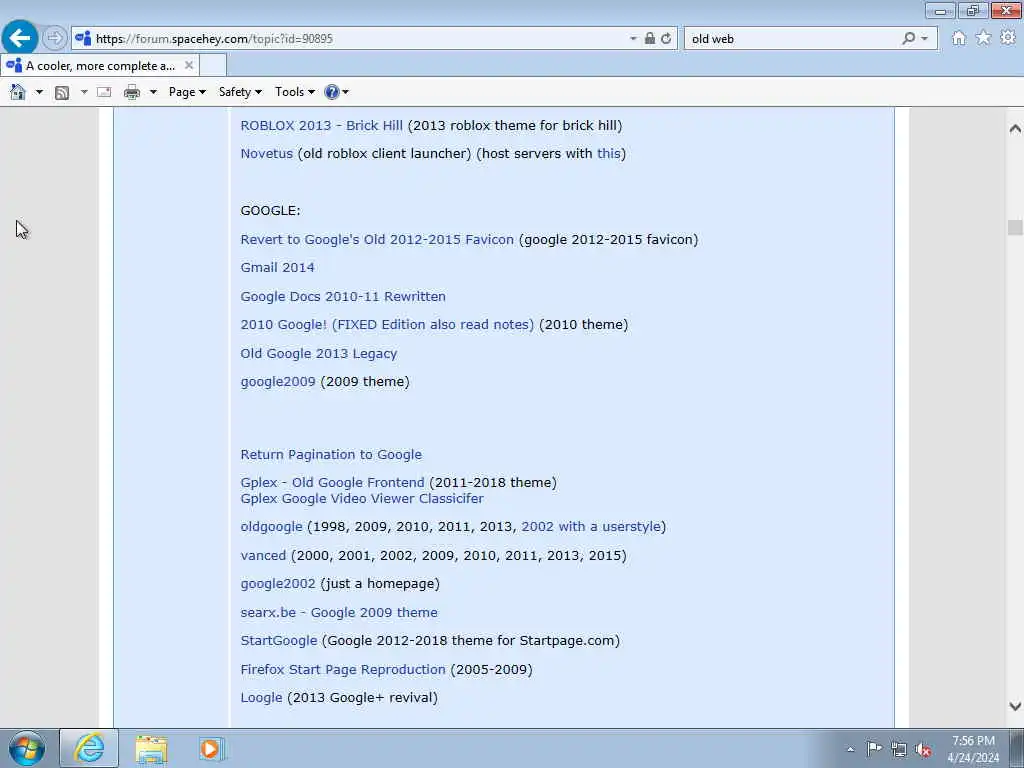Open the 'this' host servers link
This screenshot has width=1024, height=768.
tap(608, 153)
